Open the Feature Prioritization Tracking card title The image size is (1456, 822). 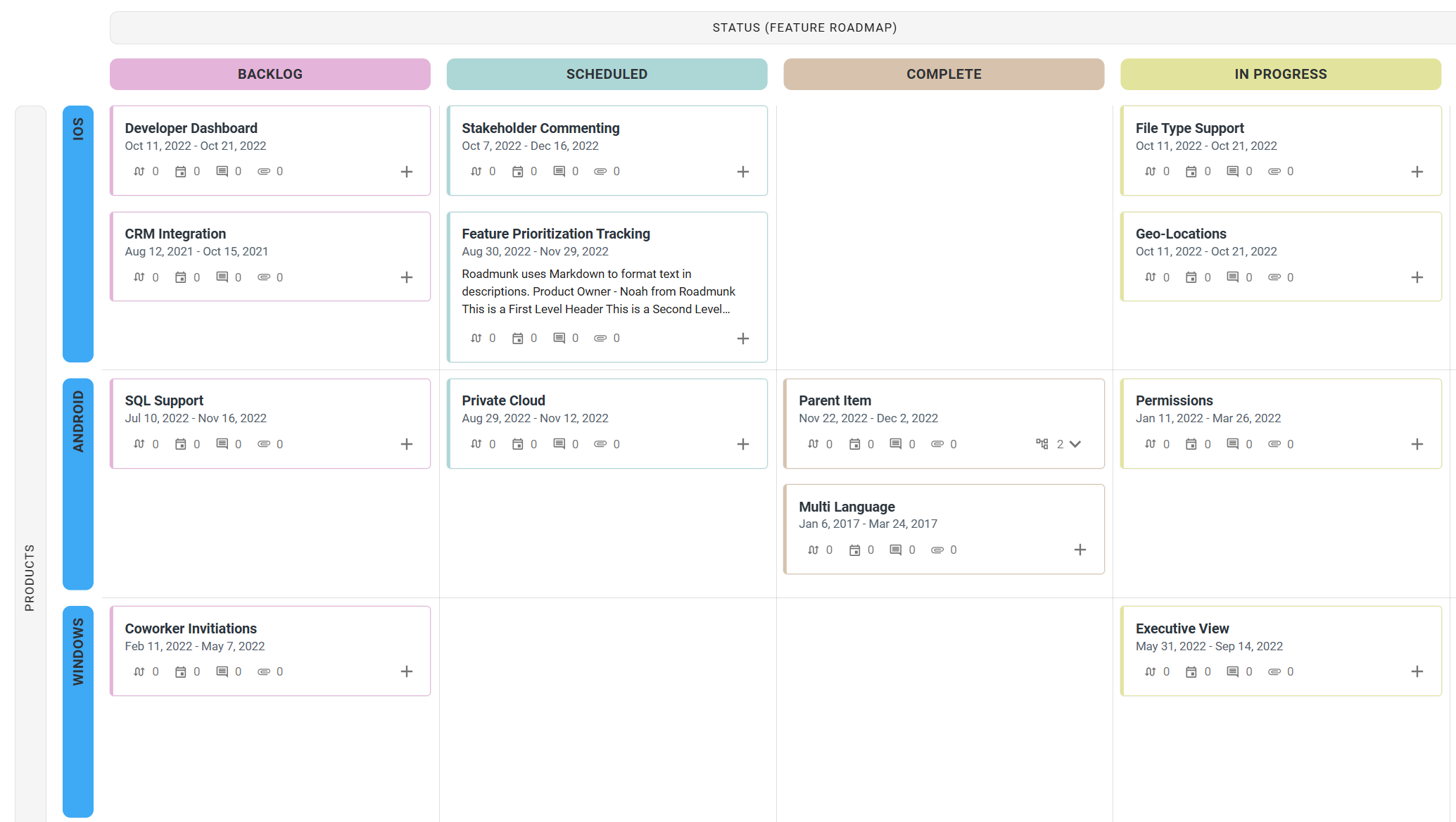click(556, 234)
